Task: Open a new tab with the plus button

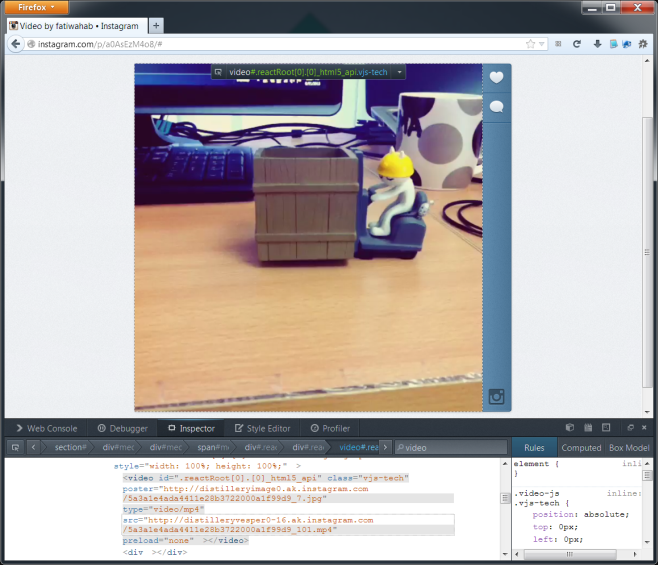Action: (x=157, y=25)
